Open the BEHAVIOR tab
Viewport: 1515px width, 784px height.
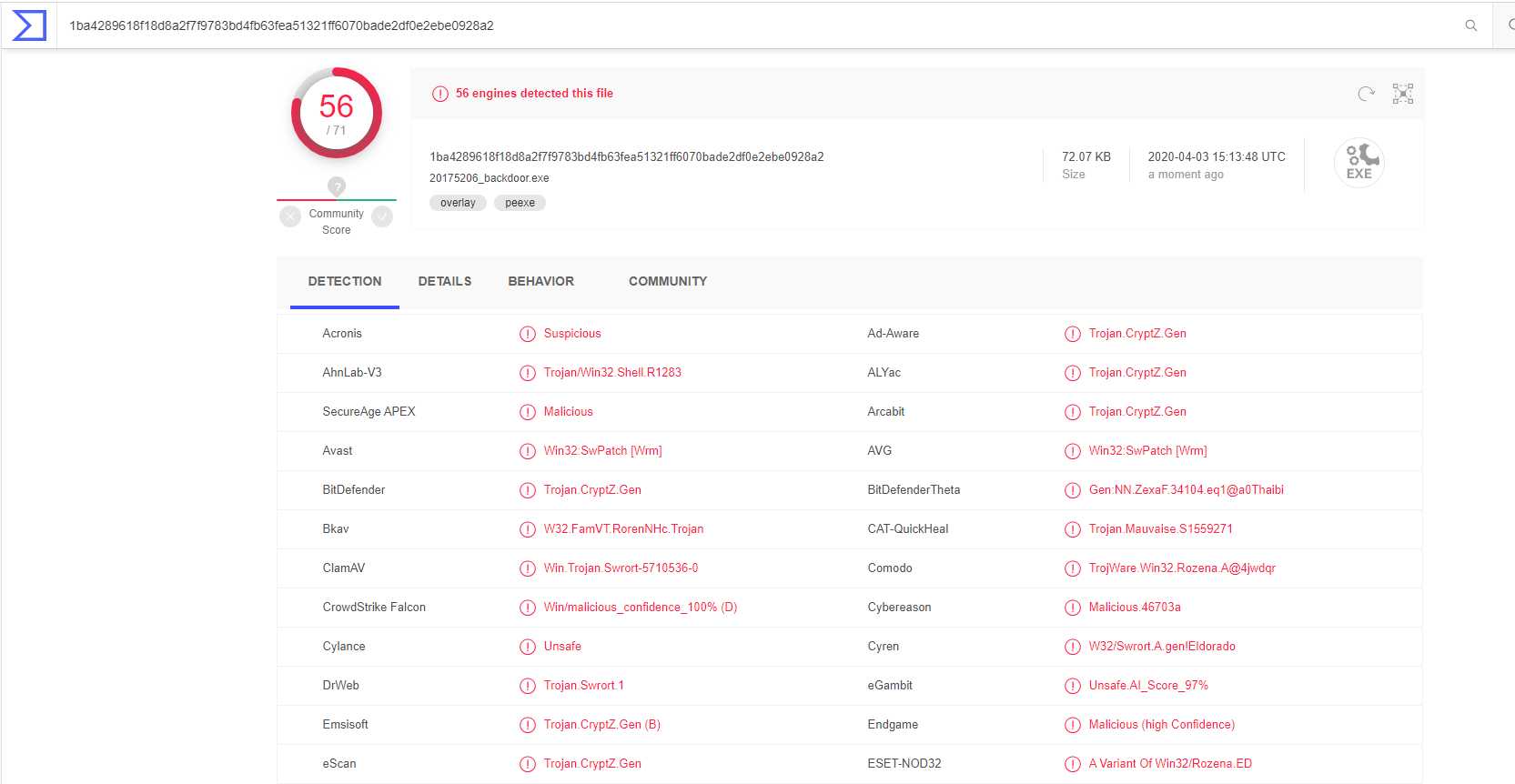(541, 281)
